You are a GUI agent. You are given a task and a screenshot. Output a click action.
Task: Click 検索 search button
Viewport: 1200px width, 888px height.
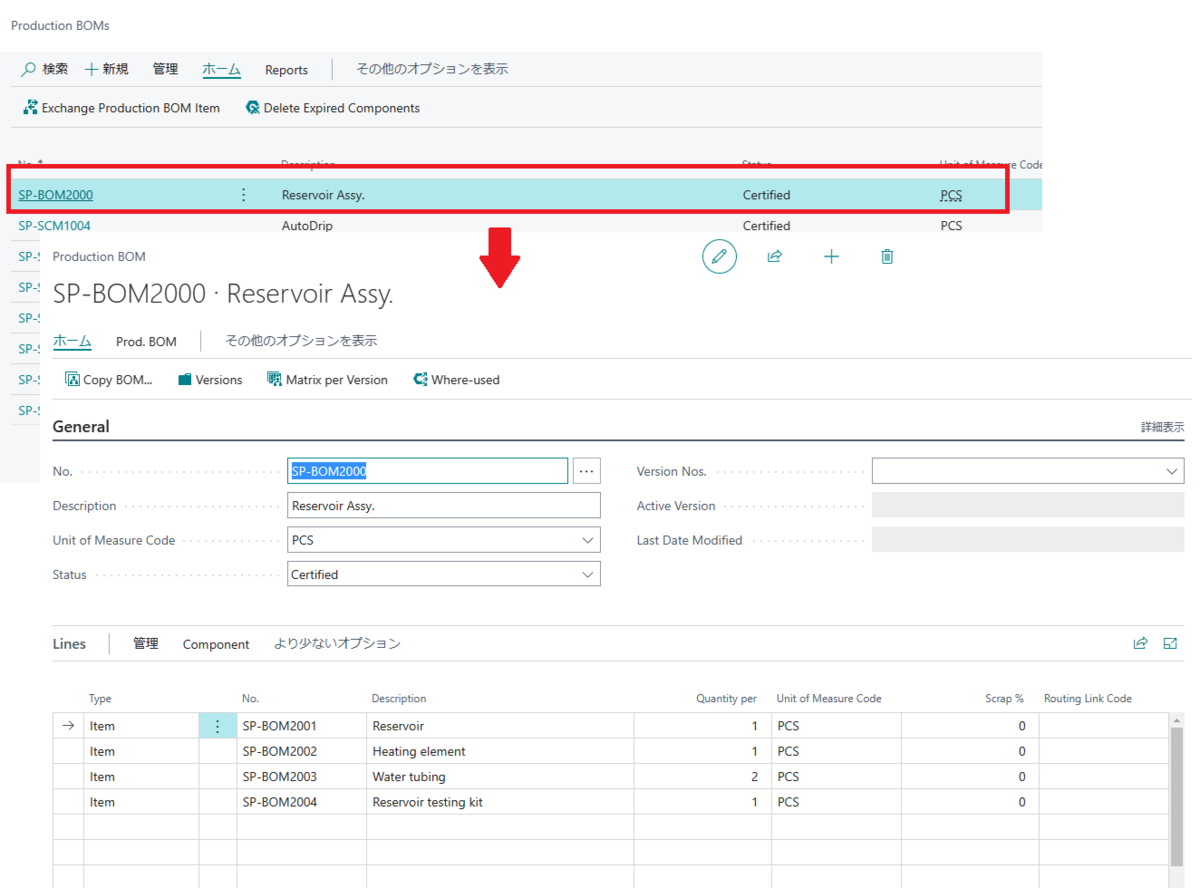point(45,69)
